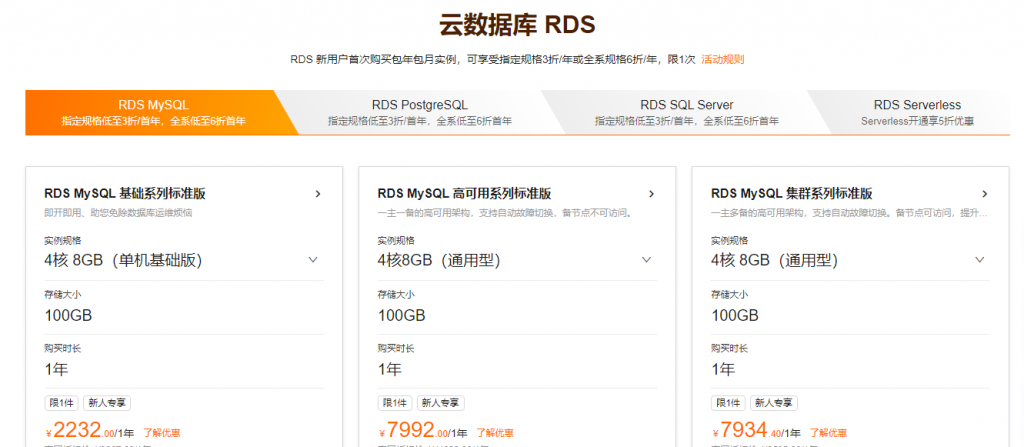Select the RDS MySQL tab

coord(153,112)
